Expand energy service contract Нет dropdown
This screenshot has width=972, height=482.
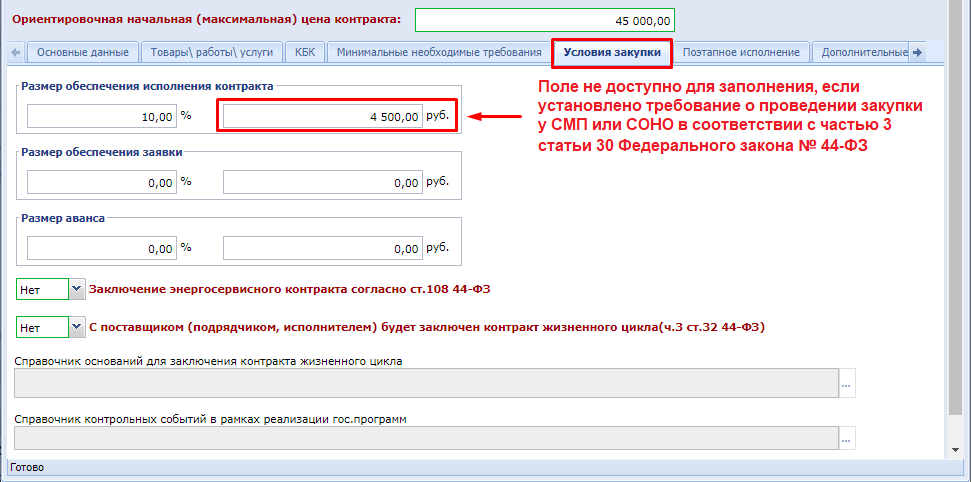pos(77,290)
